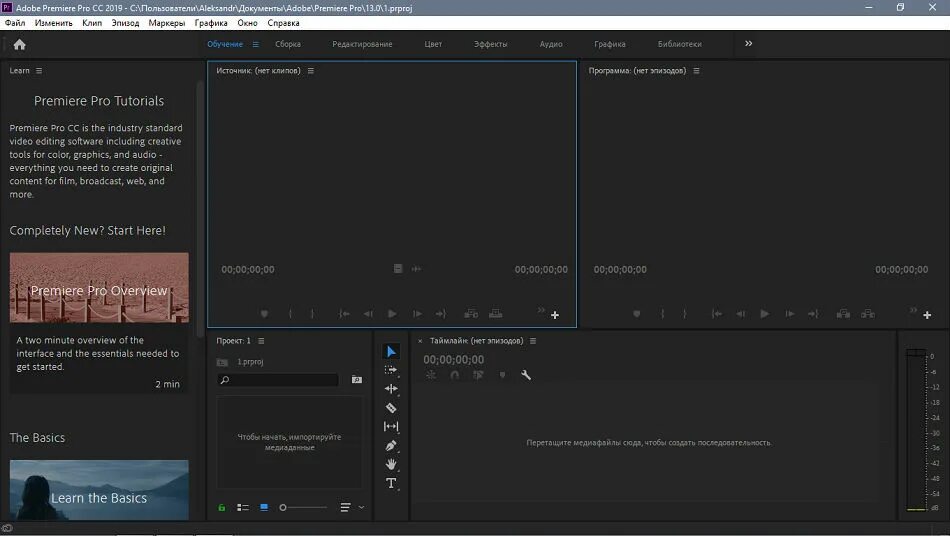The image size is (950, 536).
Task: Click the Timeline timecode 00;00;00;00
Action: click(454, 360)
